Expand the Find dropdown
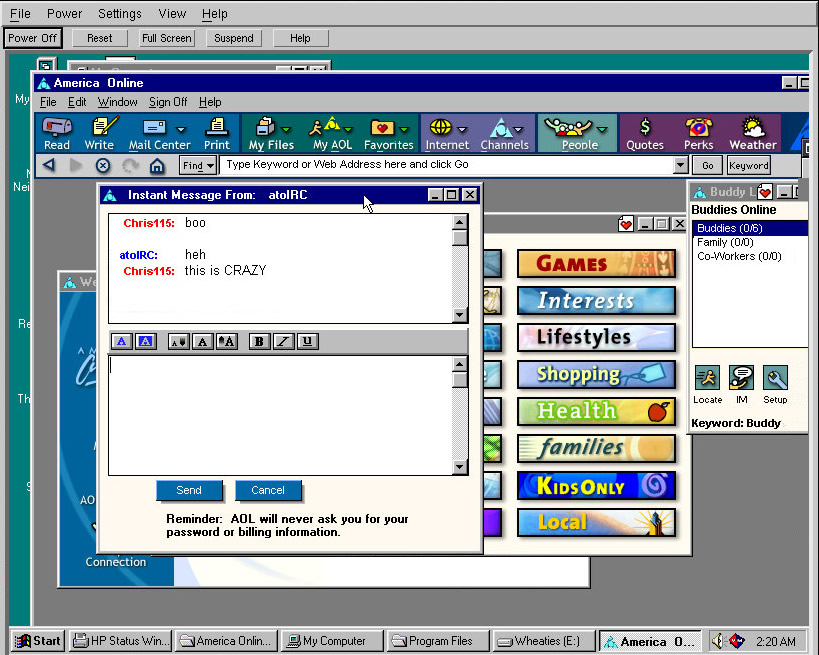819x655 pixels. tap(198, 166)
